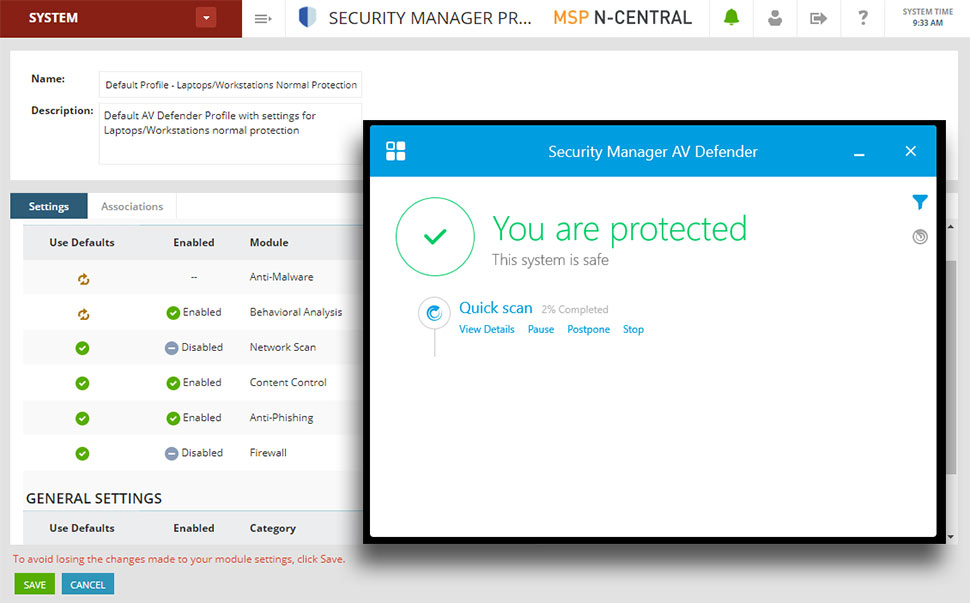Click the scrollbar up arrow
970x603 pixels.
tap(951, 228)
